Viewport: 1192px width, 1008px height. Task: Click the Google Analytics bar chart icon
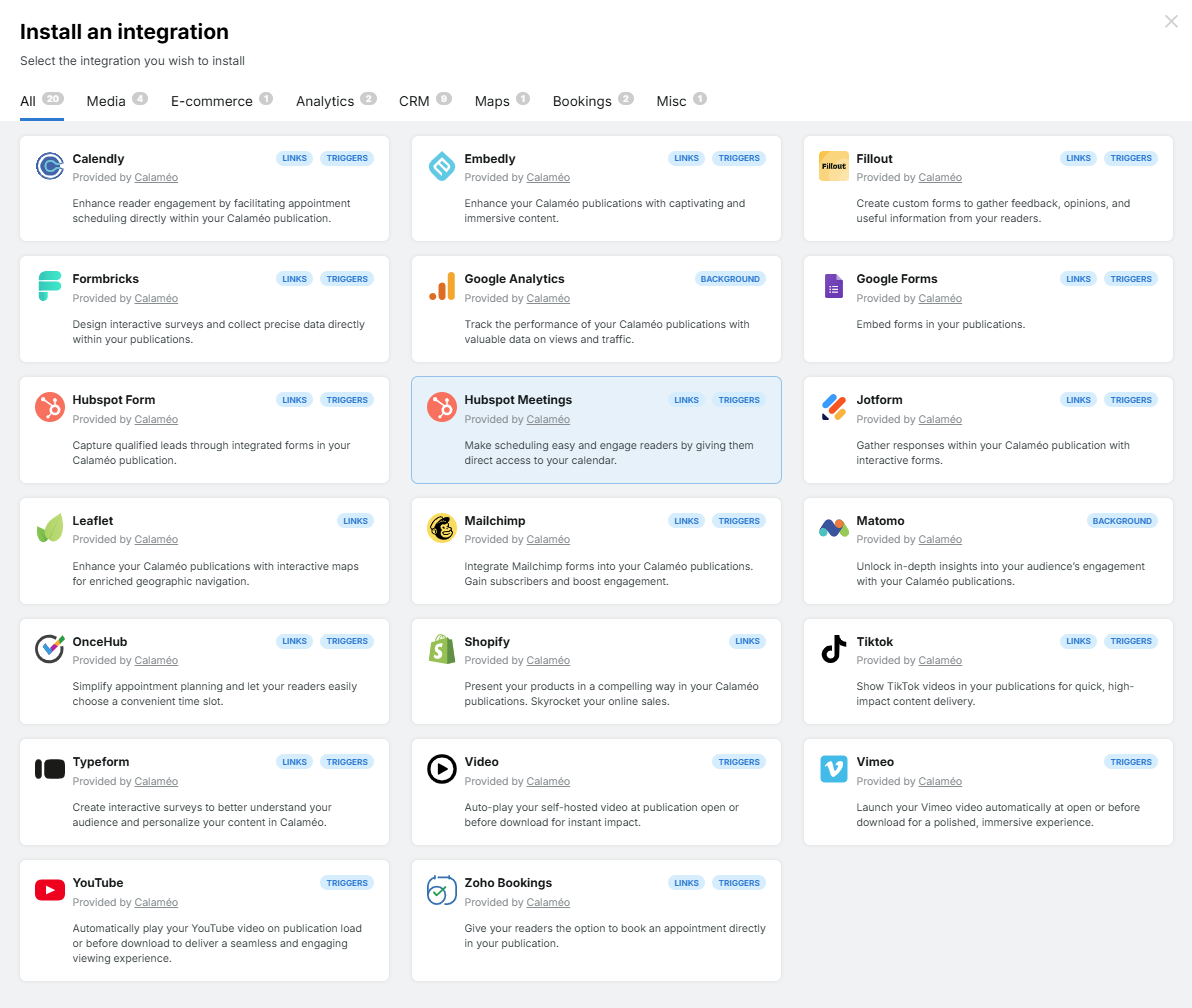[442, 287]
